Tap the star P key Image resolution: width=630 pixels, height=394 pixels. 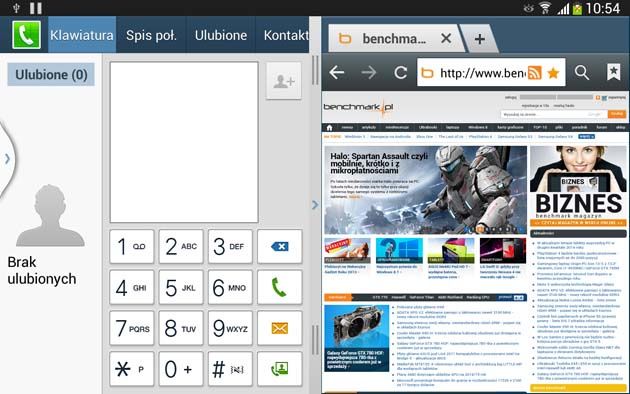tap(132, 369)
